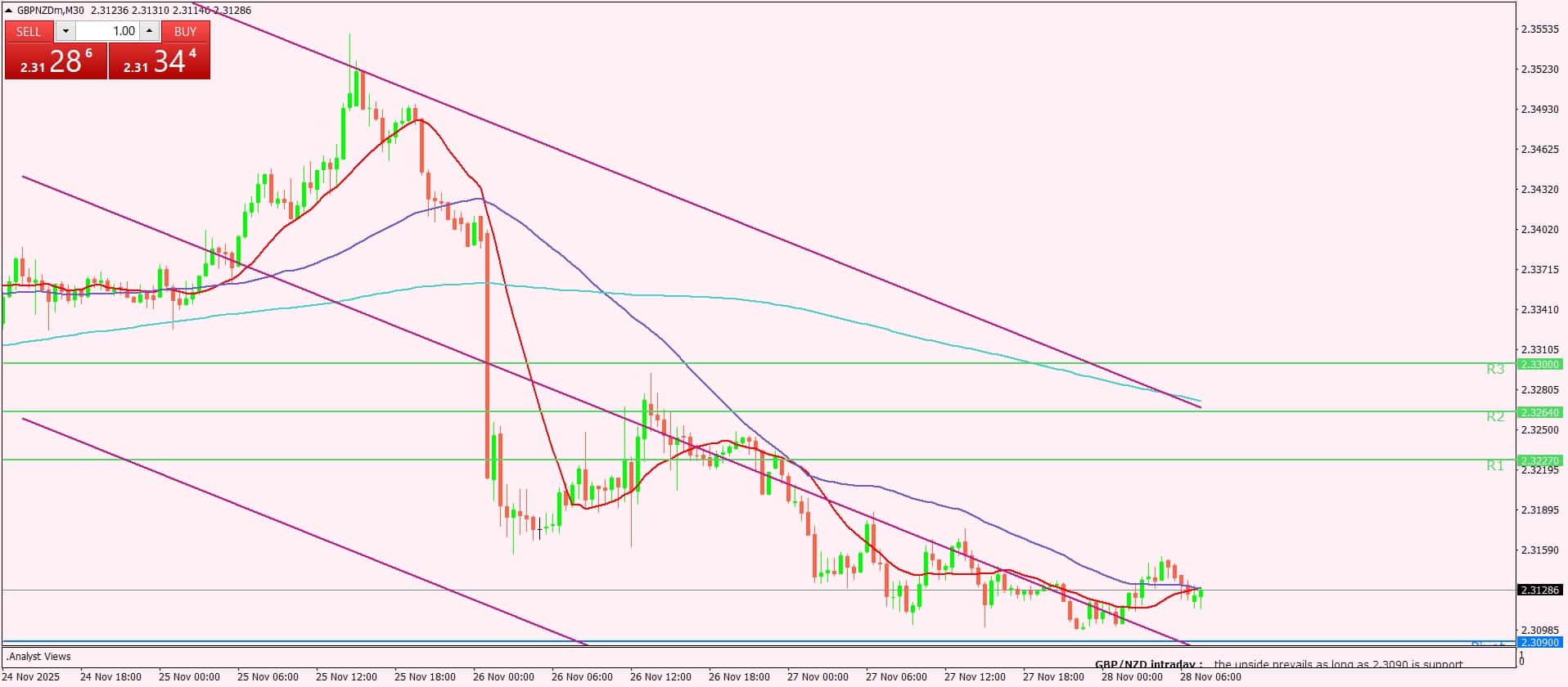The height and width of the screenshot is (687, 1568).
Task: Select the R2 resistance label
Action: point(1495,417)
